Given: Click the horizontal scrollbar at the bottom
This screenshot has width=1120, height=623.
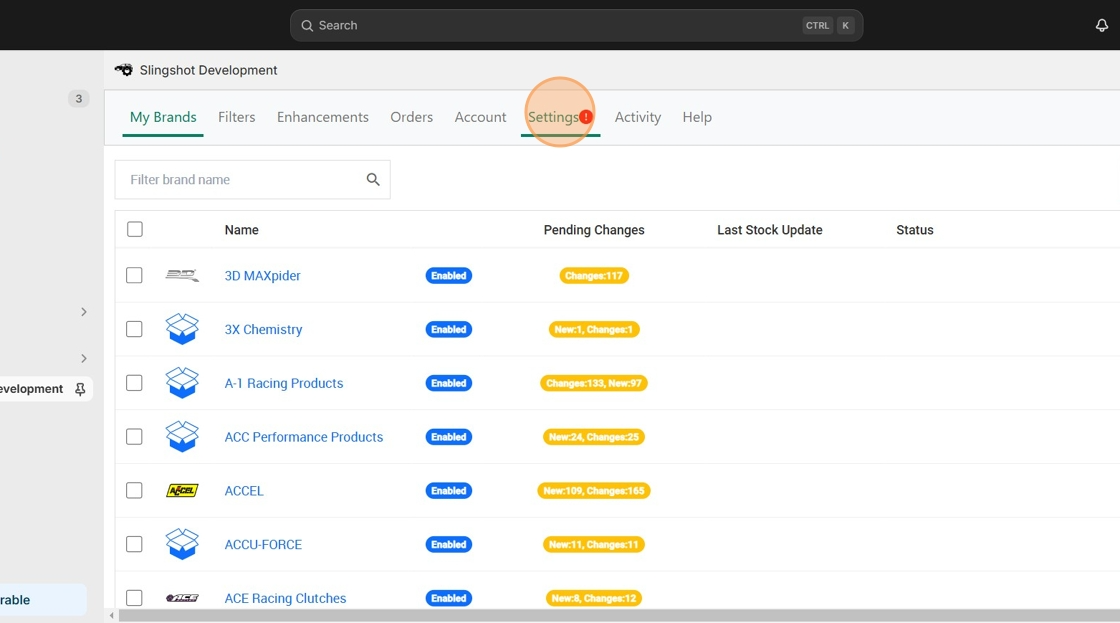Looking at the screenshot, I should 619,615.
